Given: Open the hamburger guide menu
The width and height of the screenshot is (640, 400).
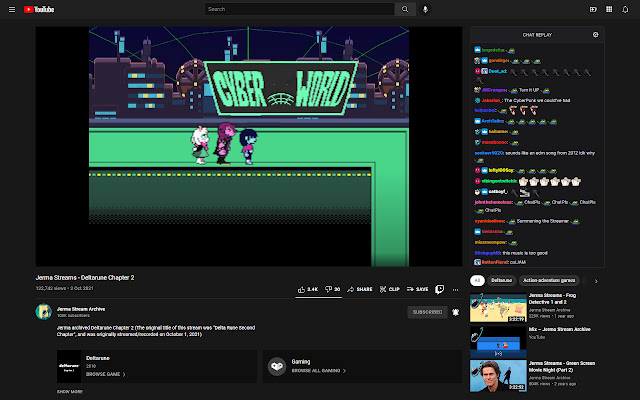Looking at the screenshot, I should coord(12,9).
